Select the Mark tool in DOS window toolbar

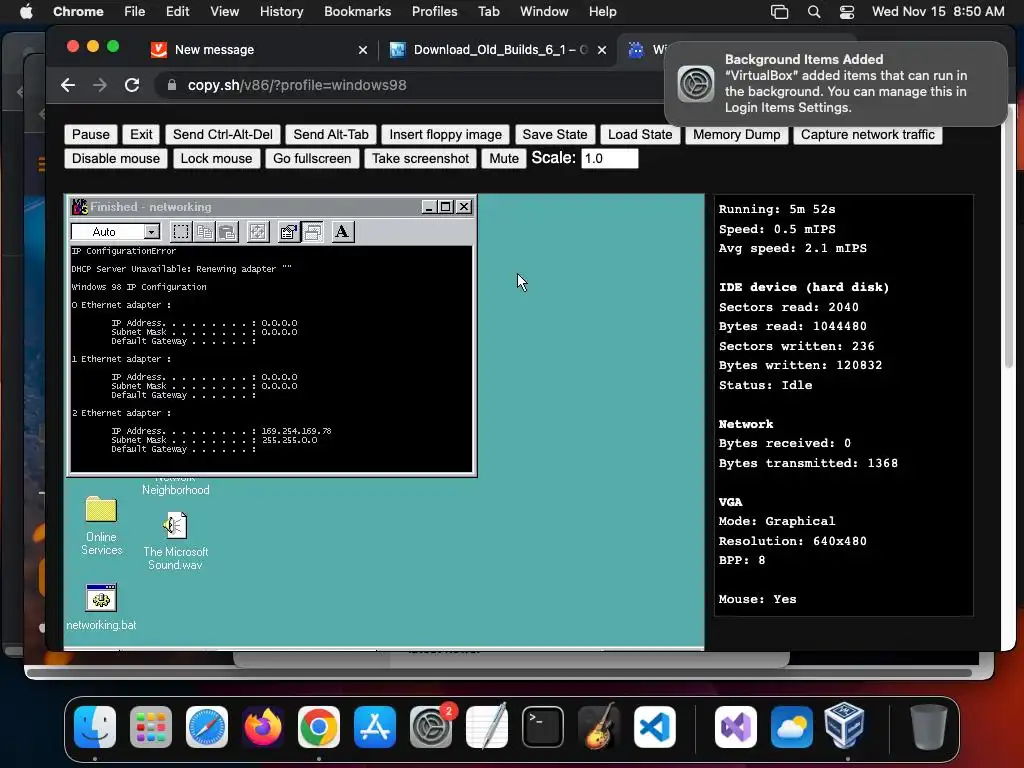[x=181, y=232]
